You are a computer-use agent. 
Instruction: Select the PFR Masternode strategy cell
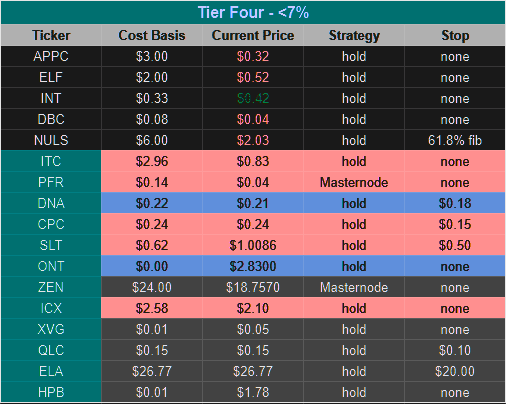(x=354, y=182)
